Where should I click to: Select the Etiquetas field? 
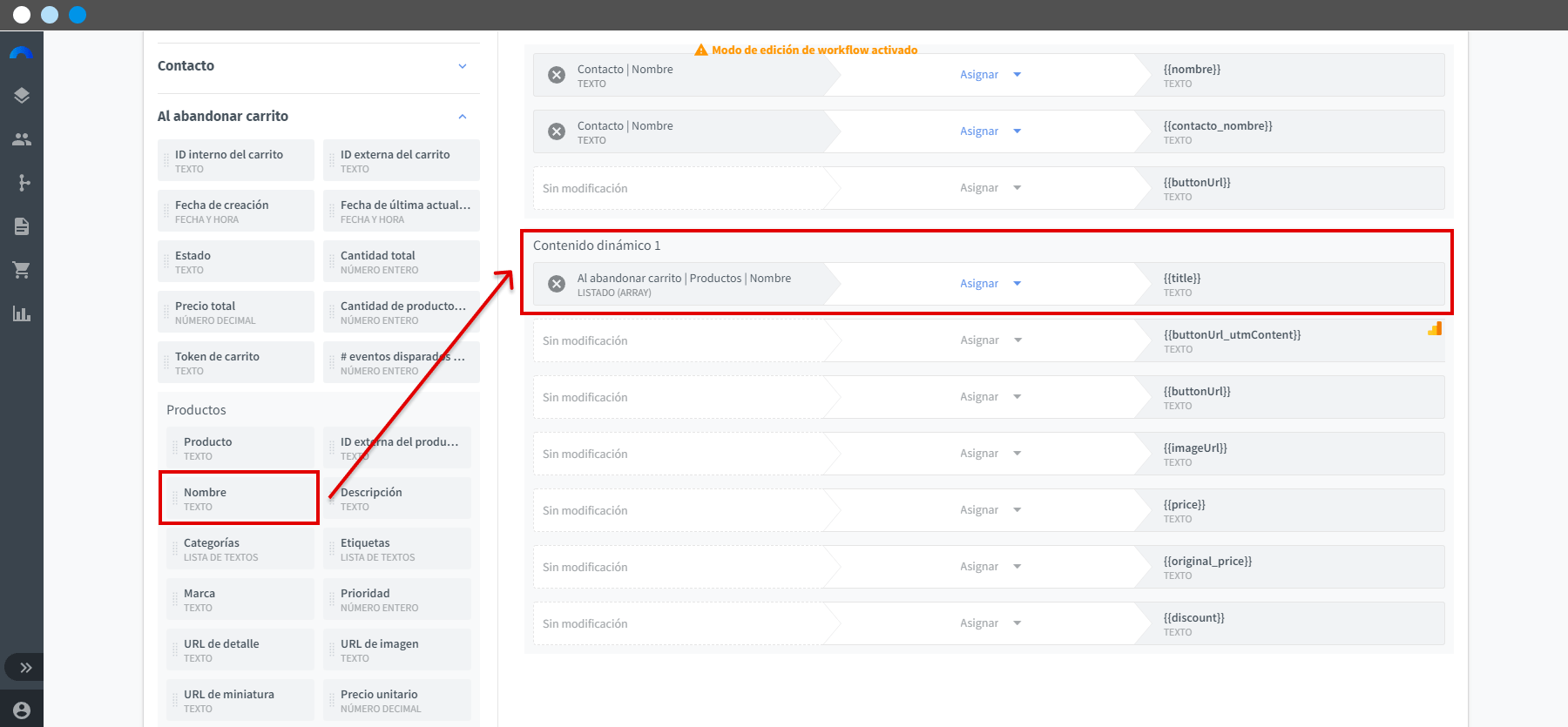(x=397, y=549)
